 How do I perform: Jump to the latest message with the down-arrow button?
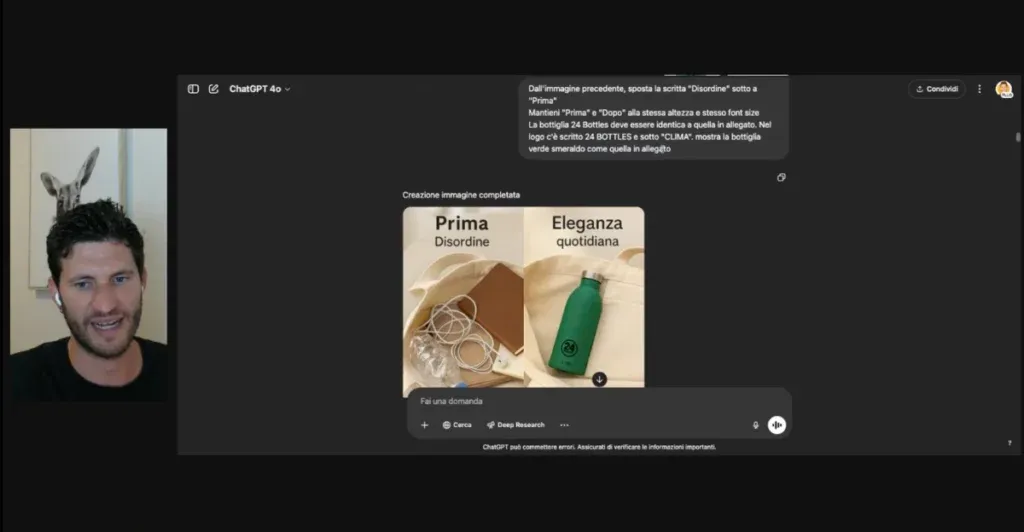[x=600, y=379]
